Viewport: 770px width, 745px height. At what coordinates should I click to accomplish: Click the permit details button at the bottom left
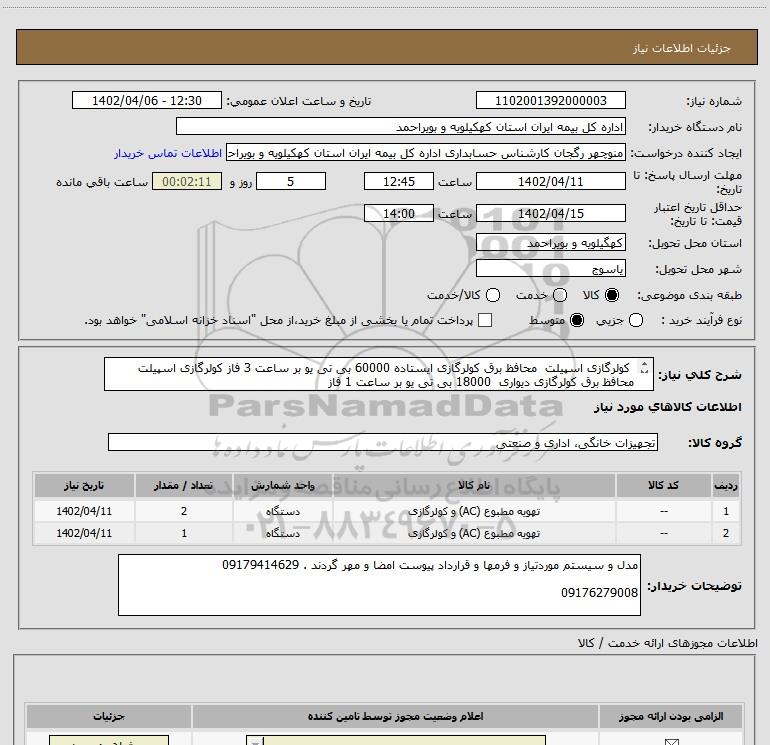pos(109,741)
